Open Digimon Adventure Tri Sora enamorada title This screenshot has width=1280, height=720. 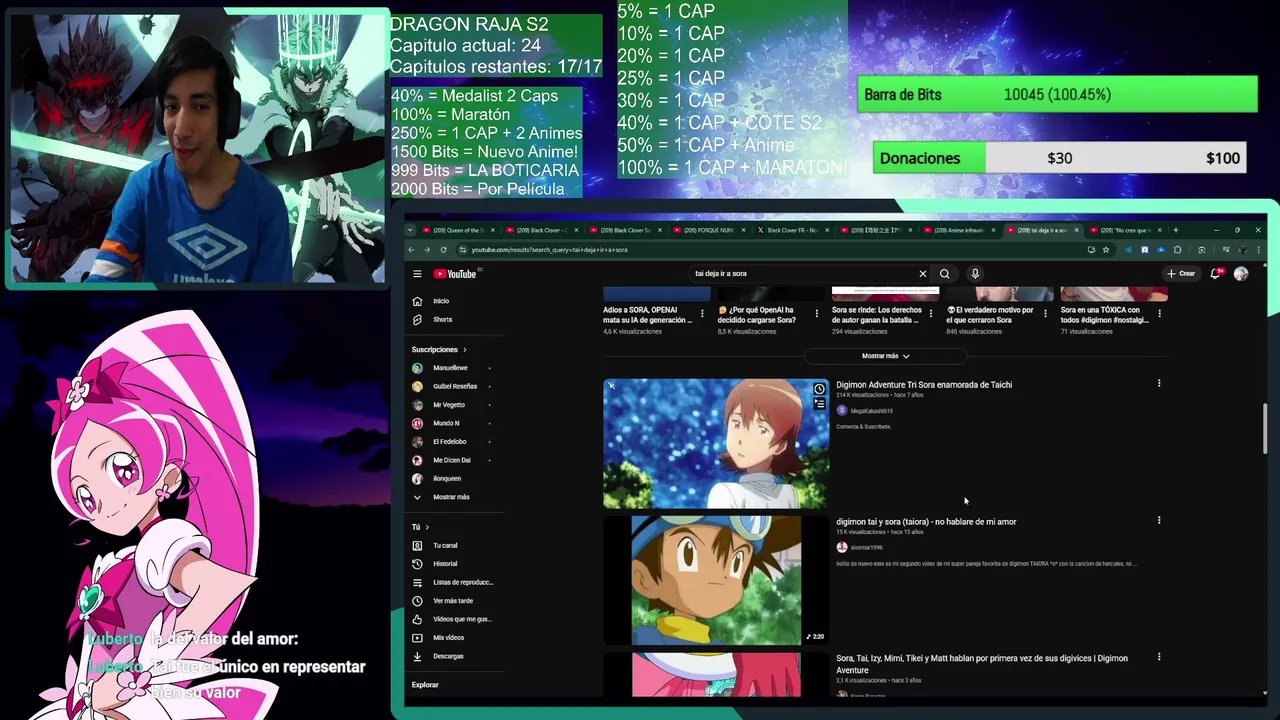(x=924, y=384)
